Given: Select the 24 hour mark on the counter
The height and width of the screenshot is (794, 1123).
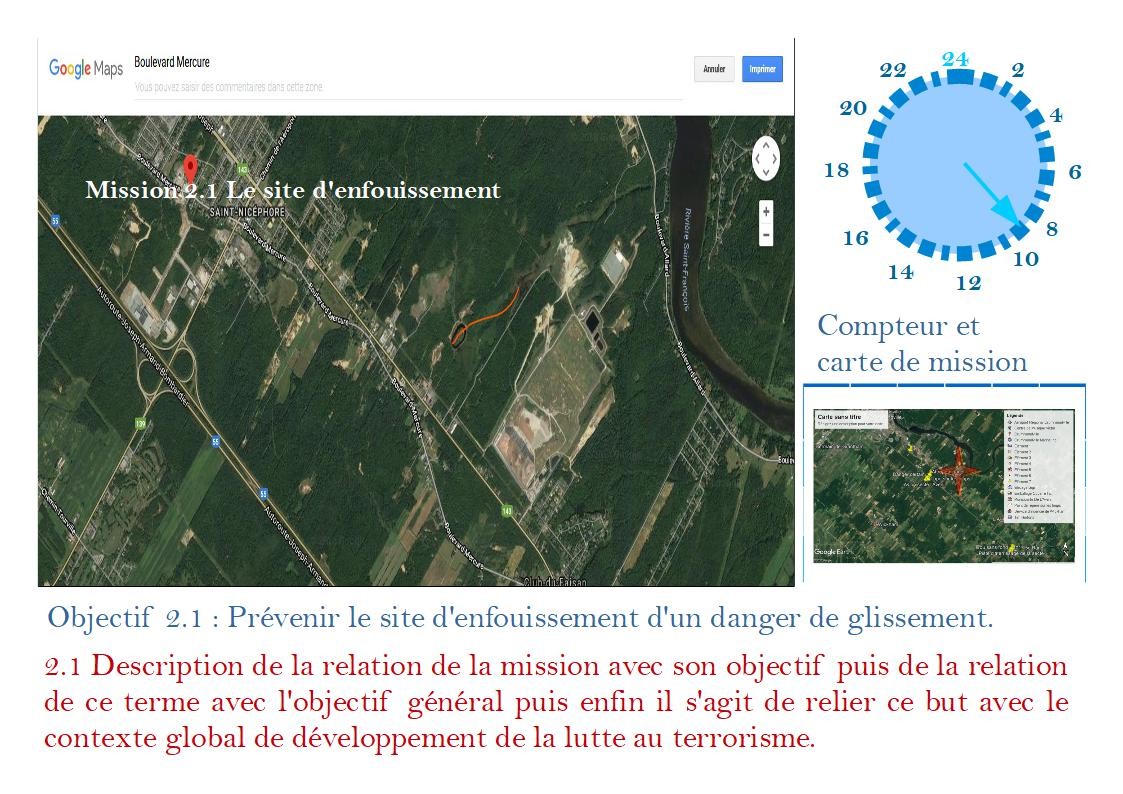Looking at the screenshot, I should click(955, 59).
